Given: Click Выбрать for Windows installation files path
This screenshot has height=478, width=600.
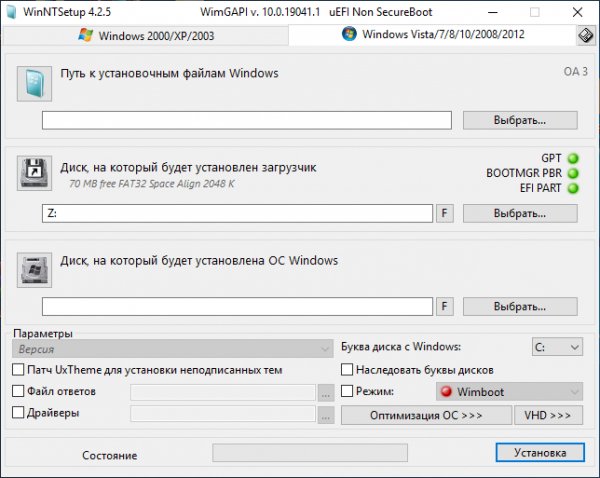Looking at the screenshot, I should coord(520,120).
